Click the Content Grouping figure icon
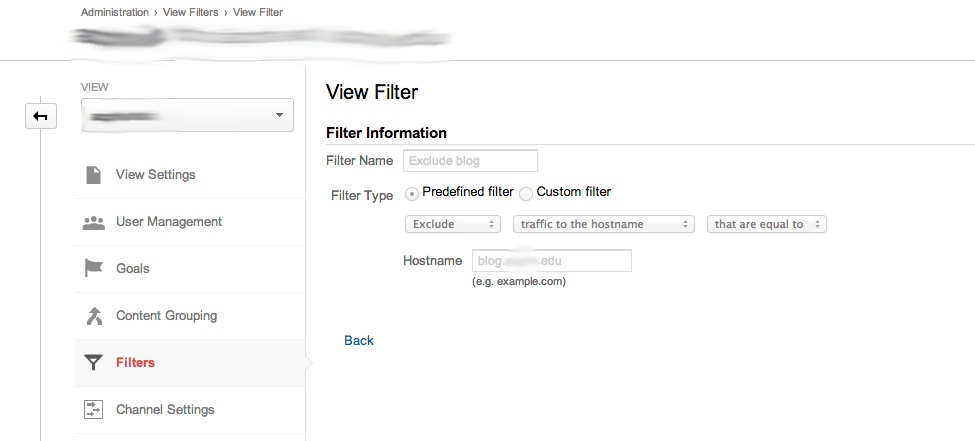 tap(93, 316)
